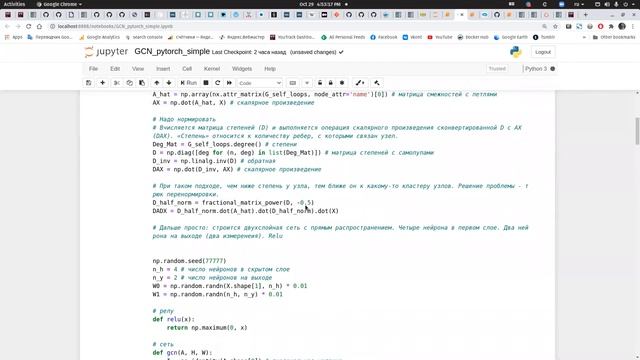Open the zoom magnifier icon in the address bar

(x=544, y=26)
